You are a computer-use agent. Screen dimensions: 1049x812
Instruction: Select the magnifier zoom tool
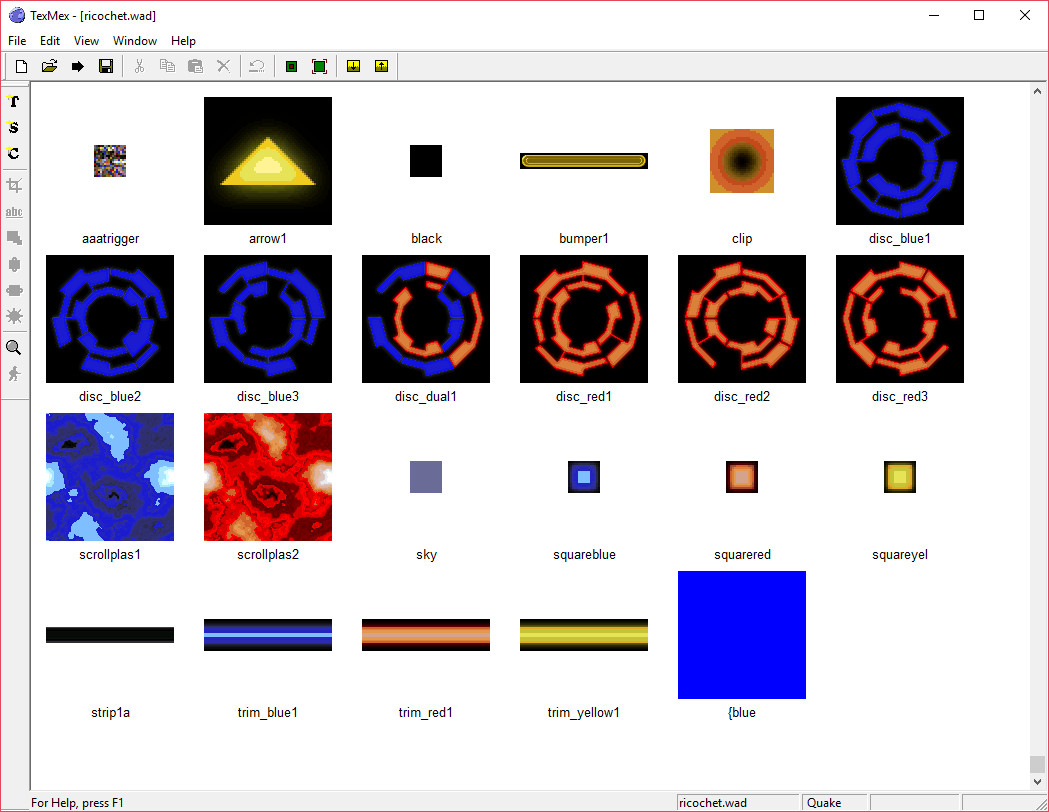(x=14, y=347)
